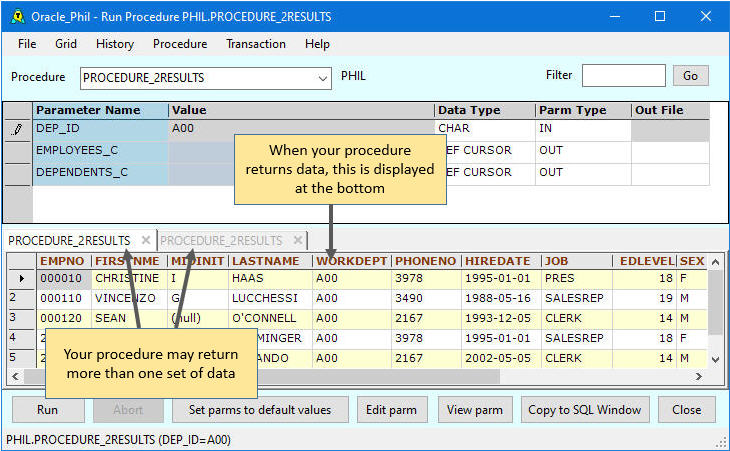
Task: Select the cell with EMPNO 000110
Action: tap(64, 298)
